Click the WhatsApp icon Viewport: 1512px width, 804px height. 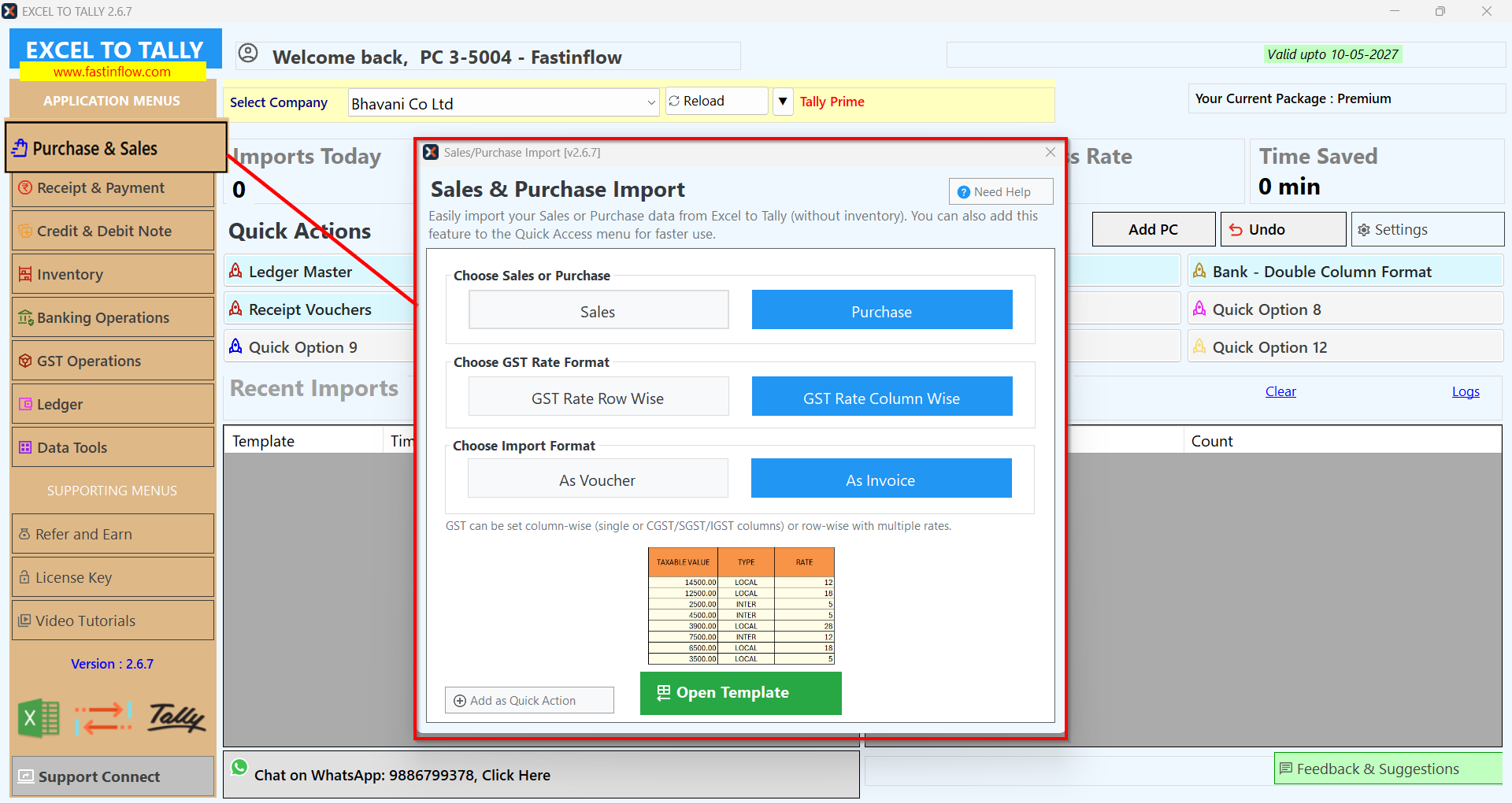pos(239,767)
